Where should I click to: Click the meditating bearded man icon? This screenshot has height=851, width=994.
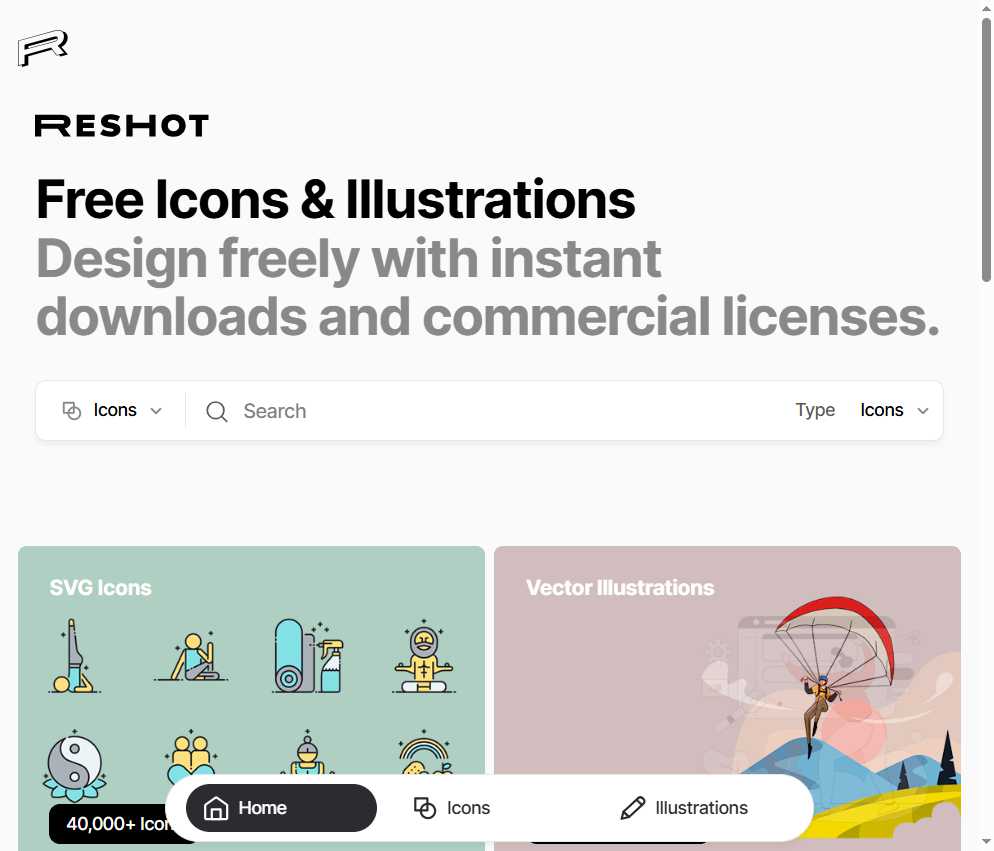(424, 657)
